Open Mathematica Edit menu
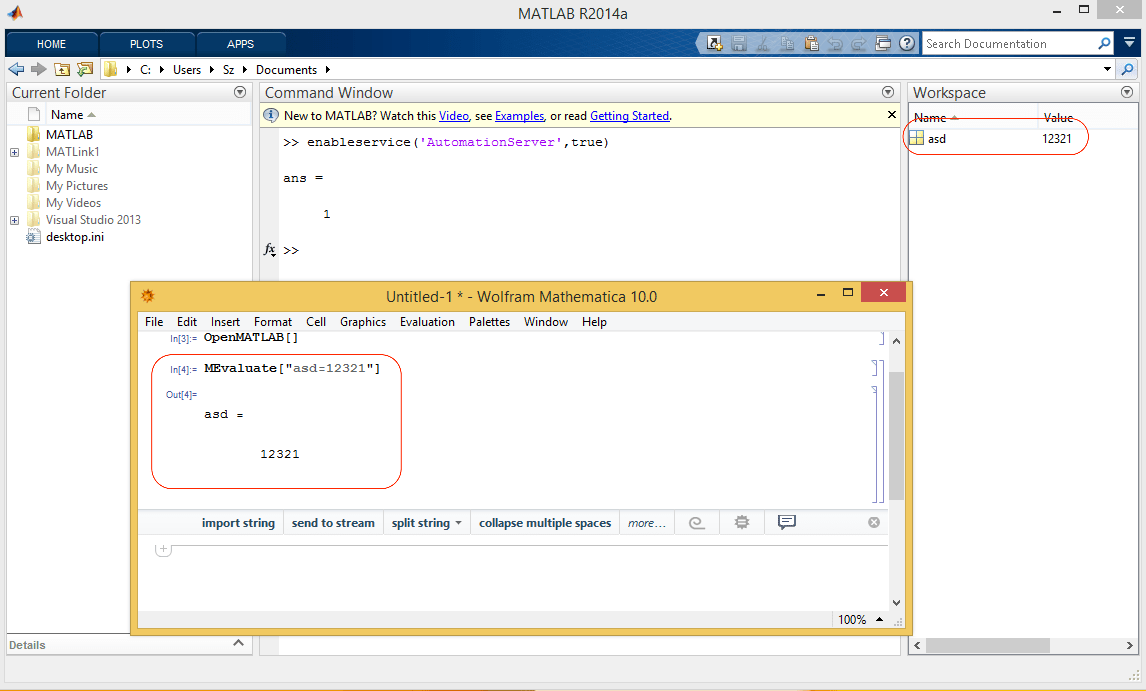Viewport: 1146px width, 691px height. [x=186, y=322]
